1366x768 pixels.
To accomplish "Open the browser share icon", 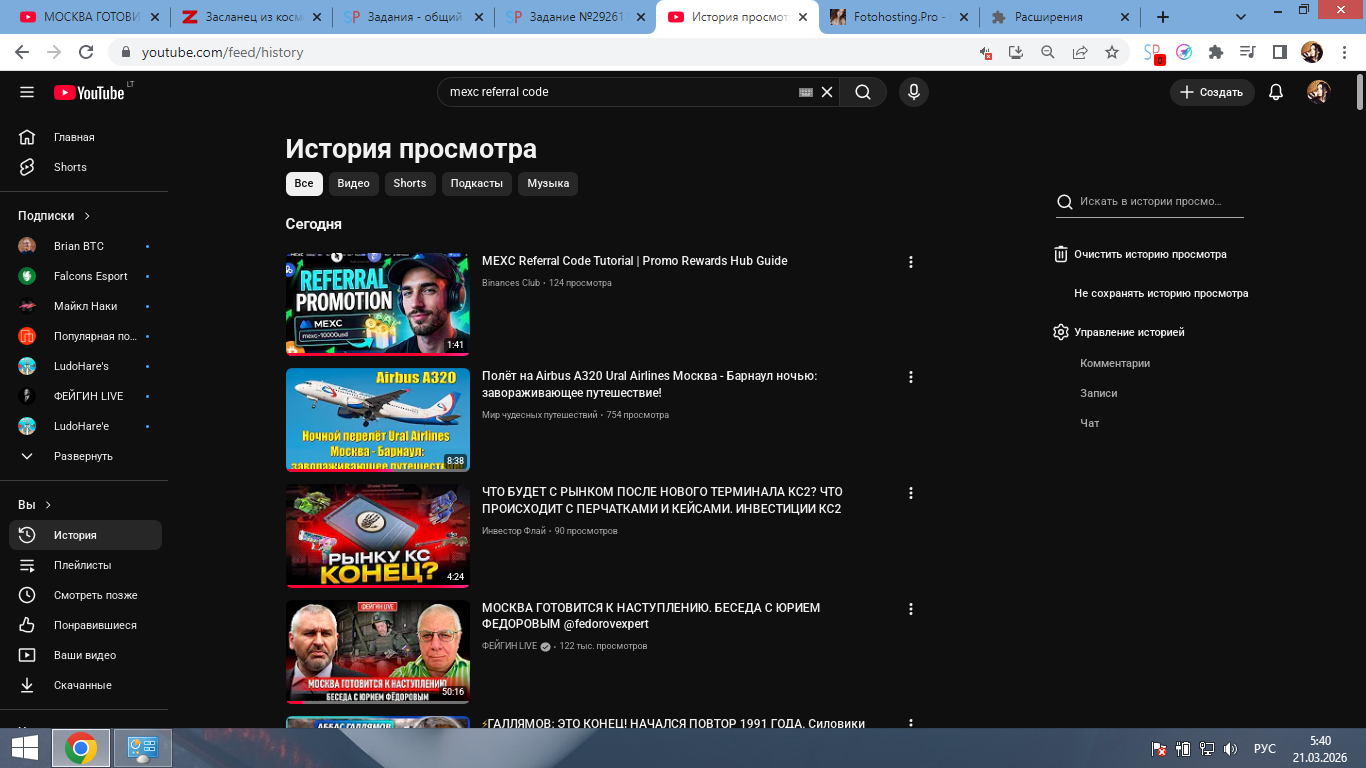I will pyautogui.click(x=1080, y=52).
